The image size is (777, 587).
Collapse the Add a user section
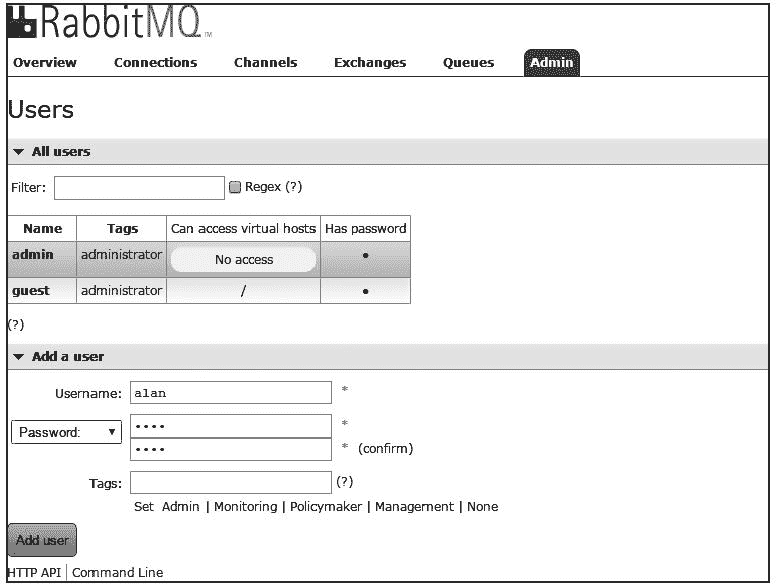point(59,357)
